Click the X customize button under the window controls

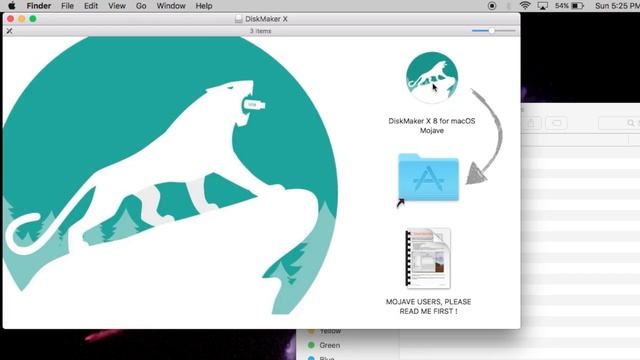9,31
